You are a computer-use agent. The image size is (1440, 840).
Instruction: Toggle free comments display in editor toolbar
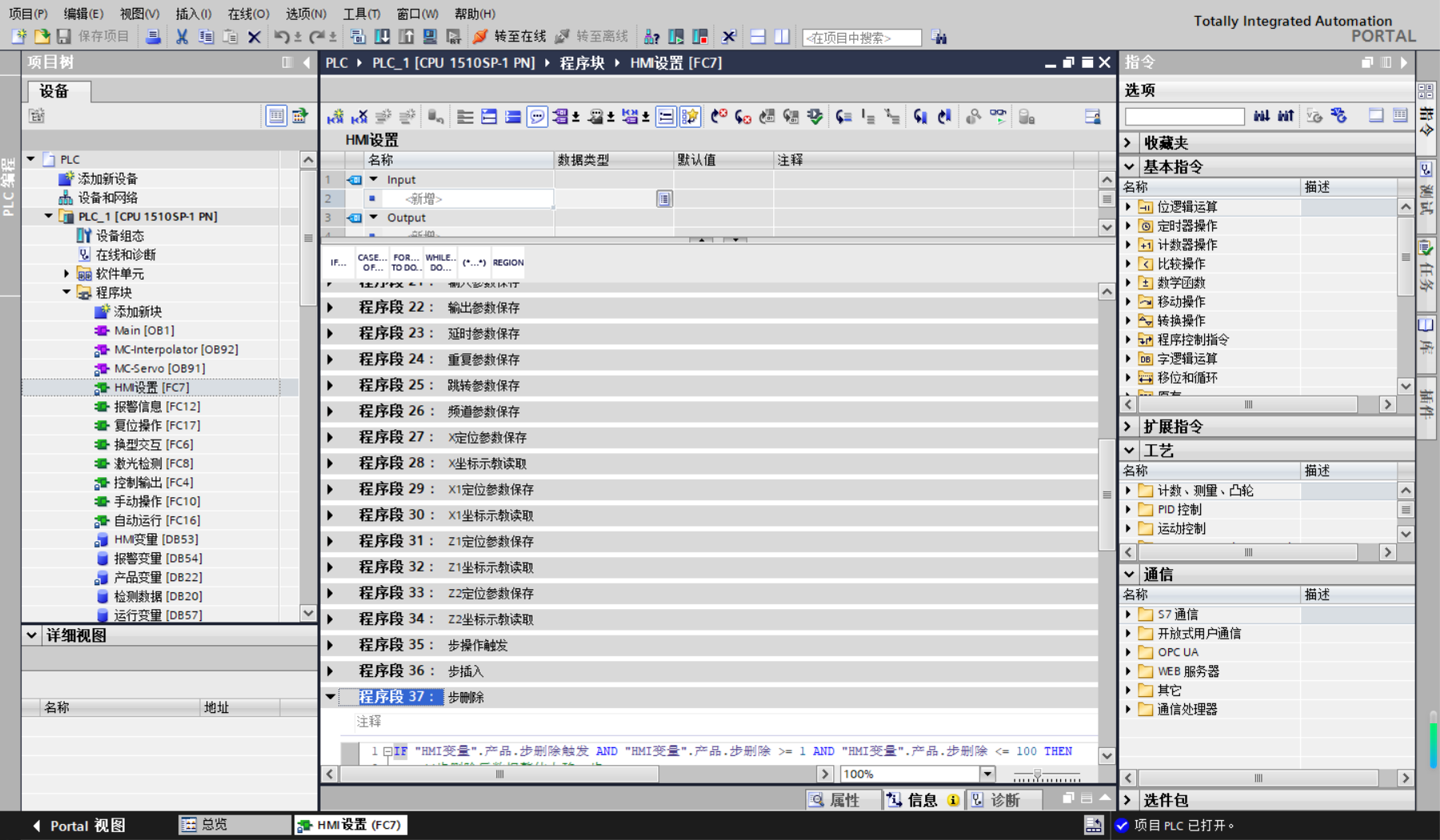click(x=537, y=117)
